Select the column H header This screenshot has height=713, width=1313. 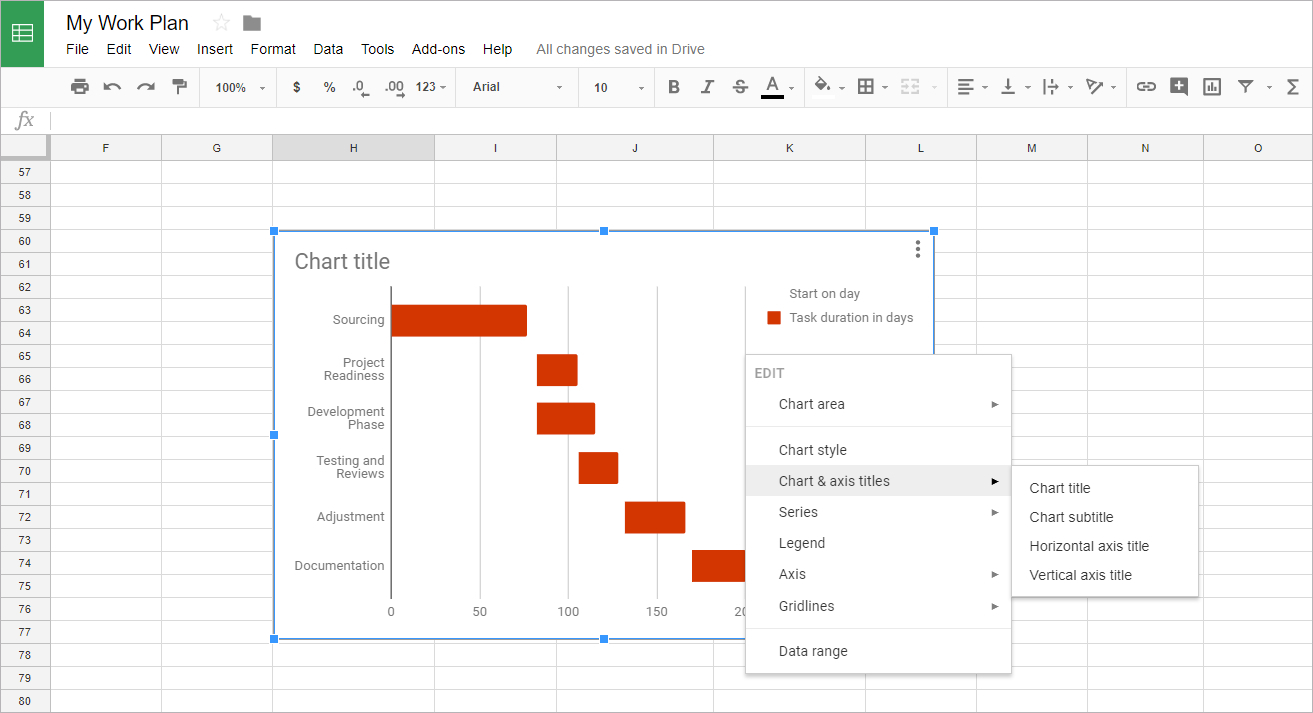click(x=353, y=148)
